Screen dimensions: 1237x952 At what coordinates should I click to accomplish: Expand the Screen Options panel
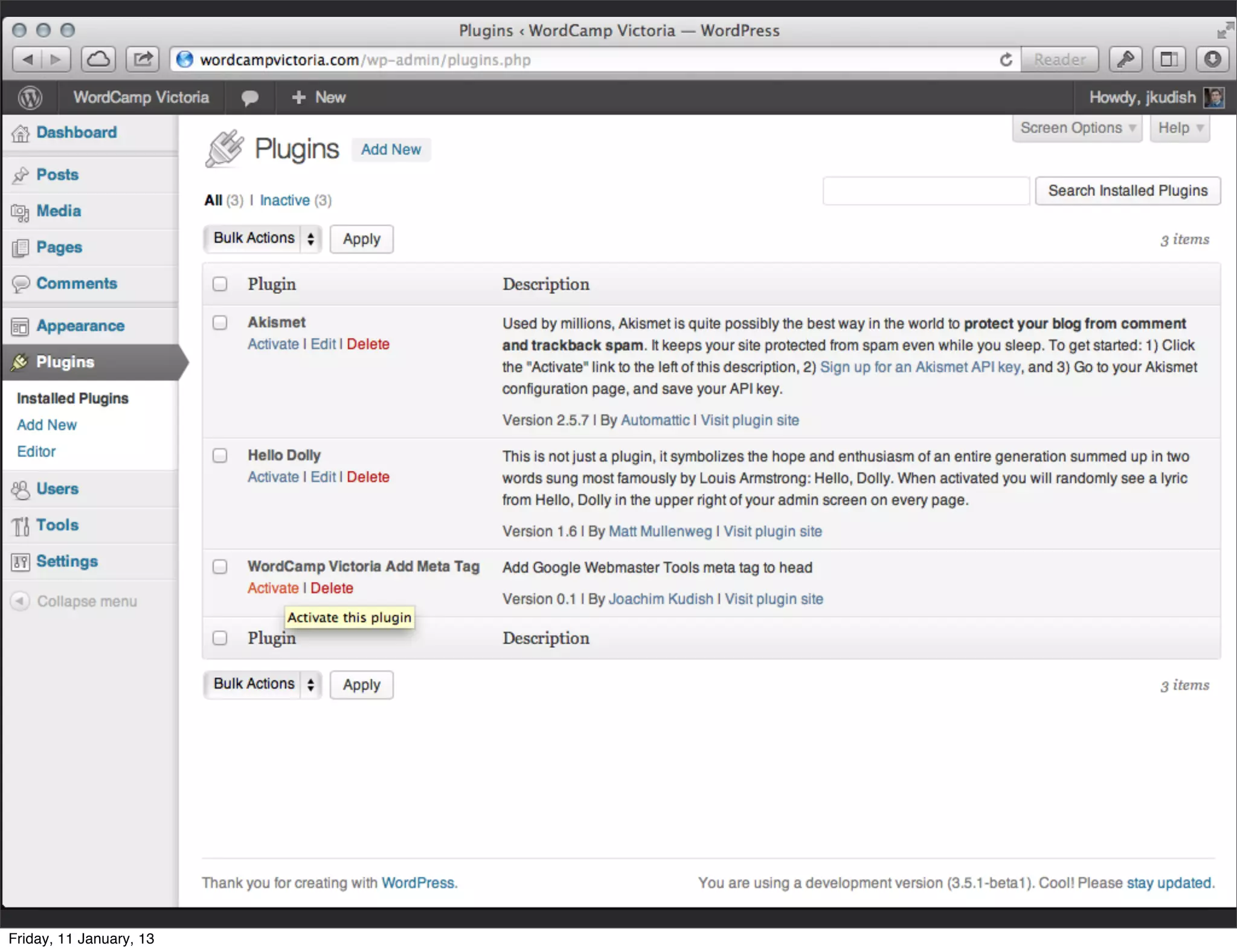pos(1077,128)
